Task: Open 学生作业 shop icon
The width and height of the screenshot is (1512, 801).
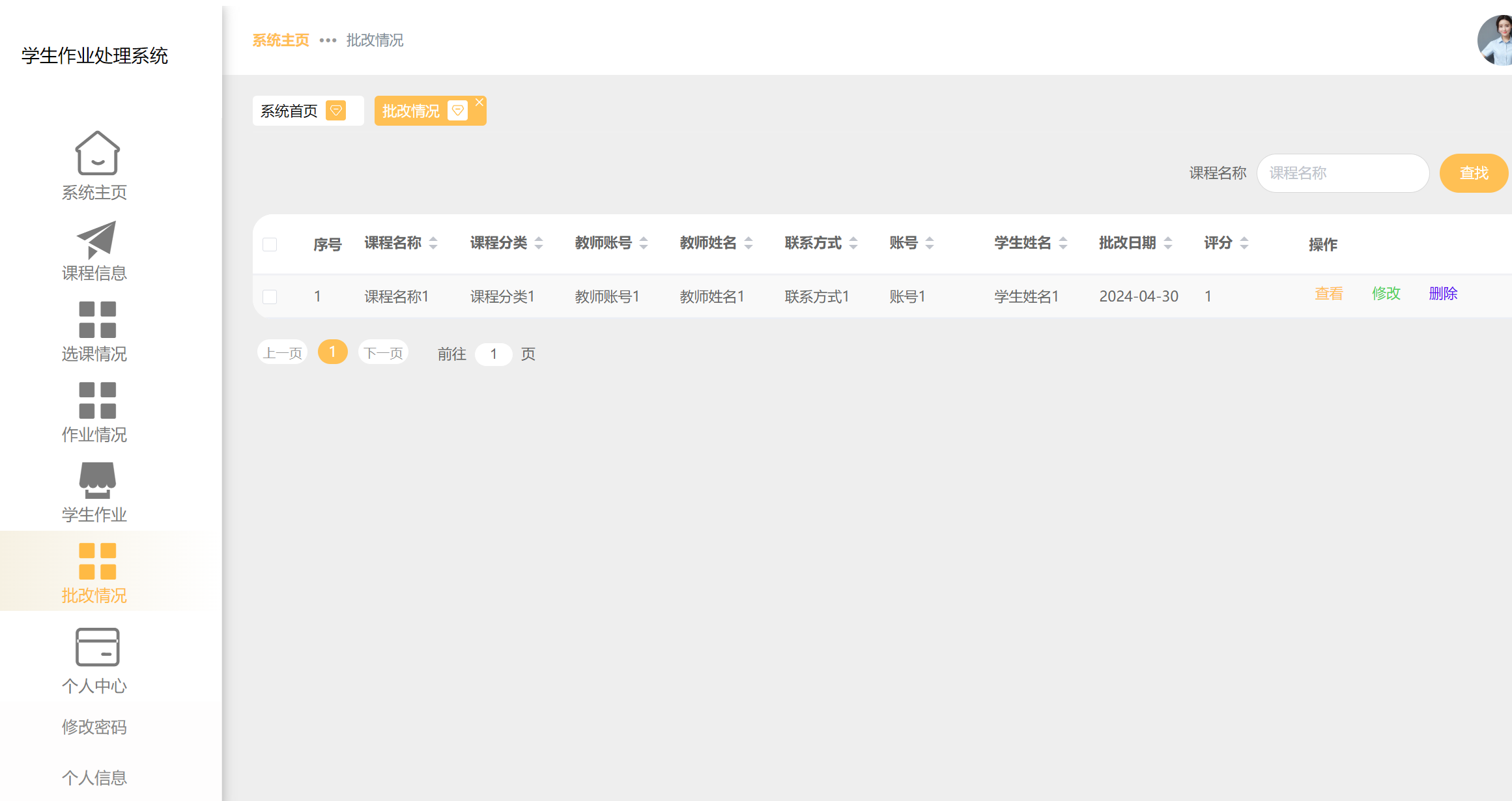Action: 97,481
